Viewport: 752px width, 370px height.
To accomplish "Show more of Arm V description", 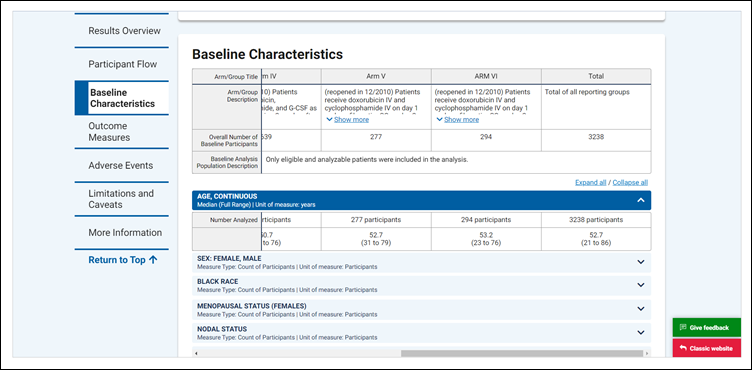I will tap(352, 119).
